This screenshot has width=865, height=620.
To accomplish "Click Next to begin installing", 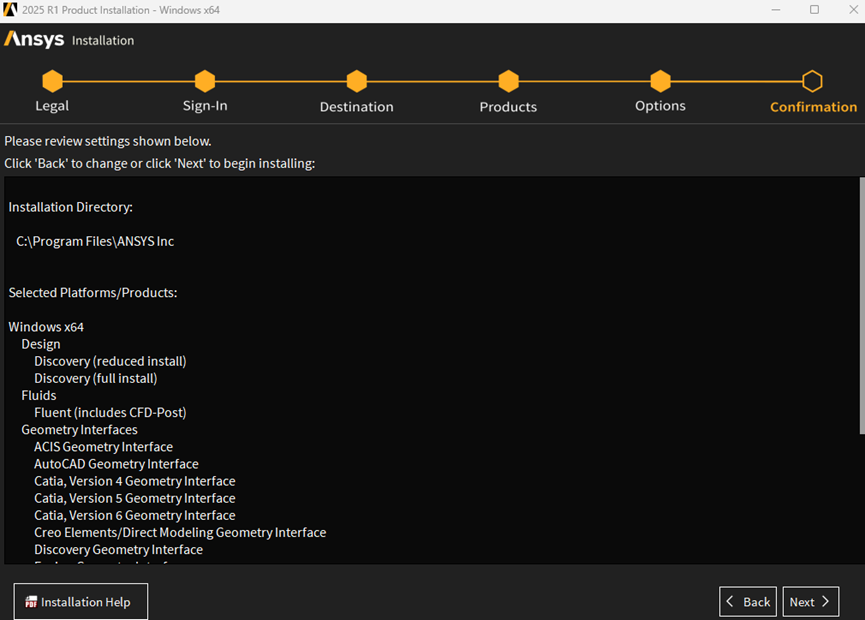I will pyautogui.click(x=811, y=602).
